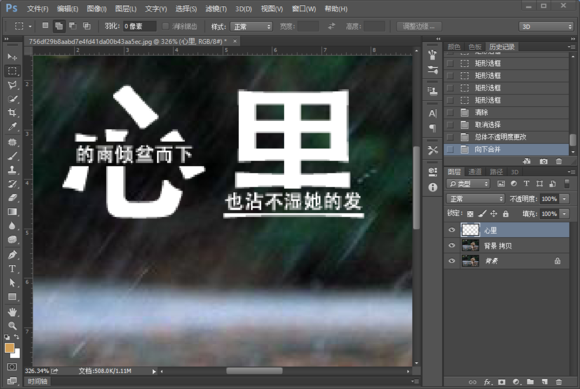This screenshot has height=389, width=580.
Task: Open the opacity slider dropdown arrow
Action: (564, 199)
